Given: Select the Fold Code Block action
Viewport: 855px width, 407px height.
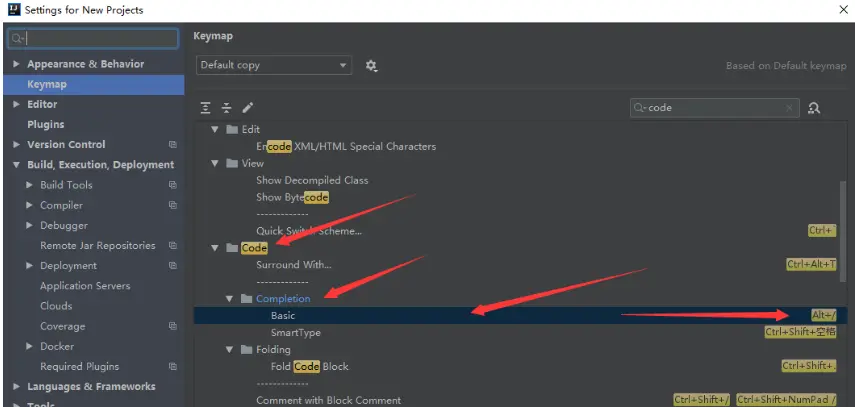Looking at the screenshot, I should point(515,366).
